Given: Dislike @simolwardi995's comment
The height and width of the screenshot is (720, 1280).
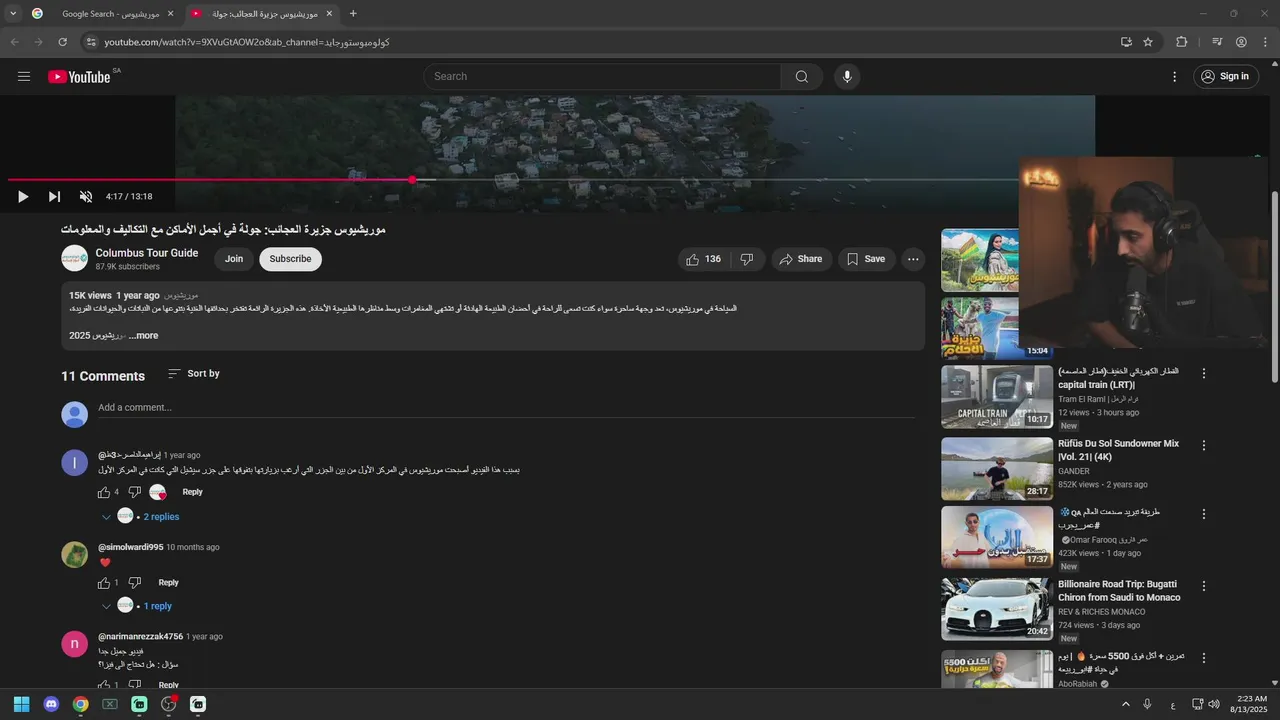Looking at the screenshot, I should click(135, 583).
